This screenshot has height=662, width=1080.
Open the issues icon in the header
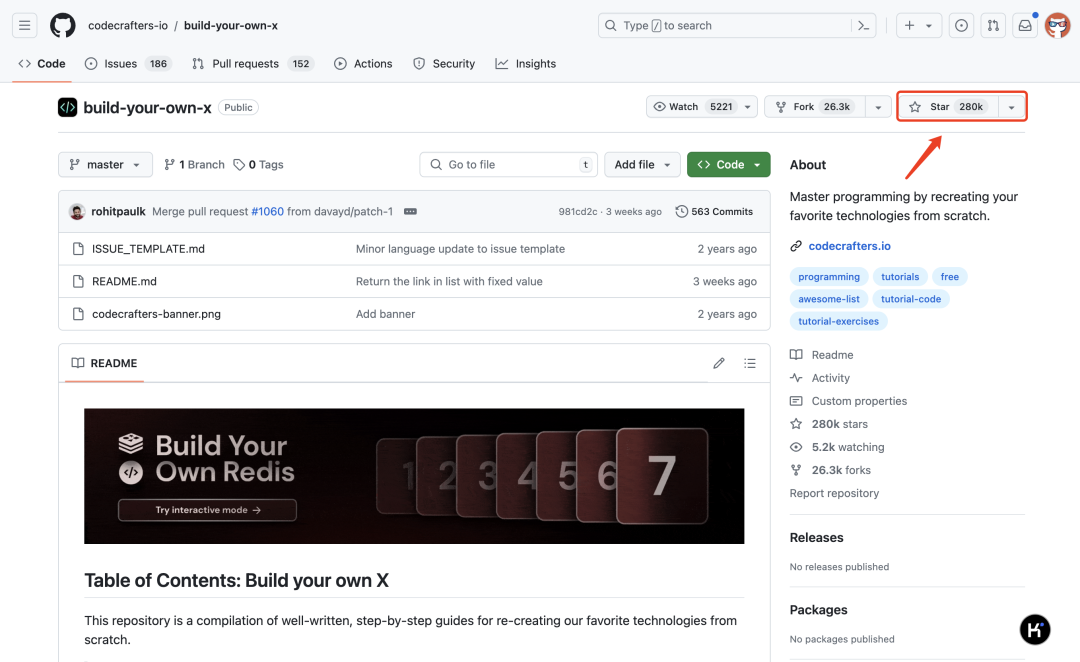(x=961, y=25)
